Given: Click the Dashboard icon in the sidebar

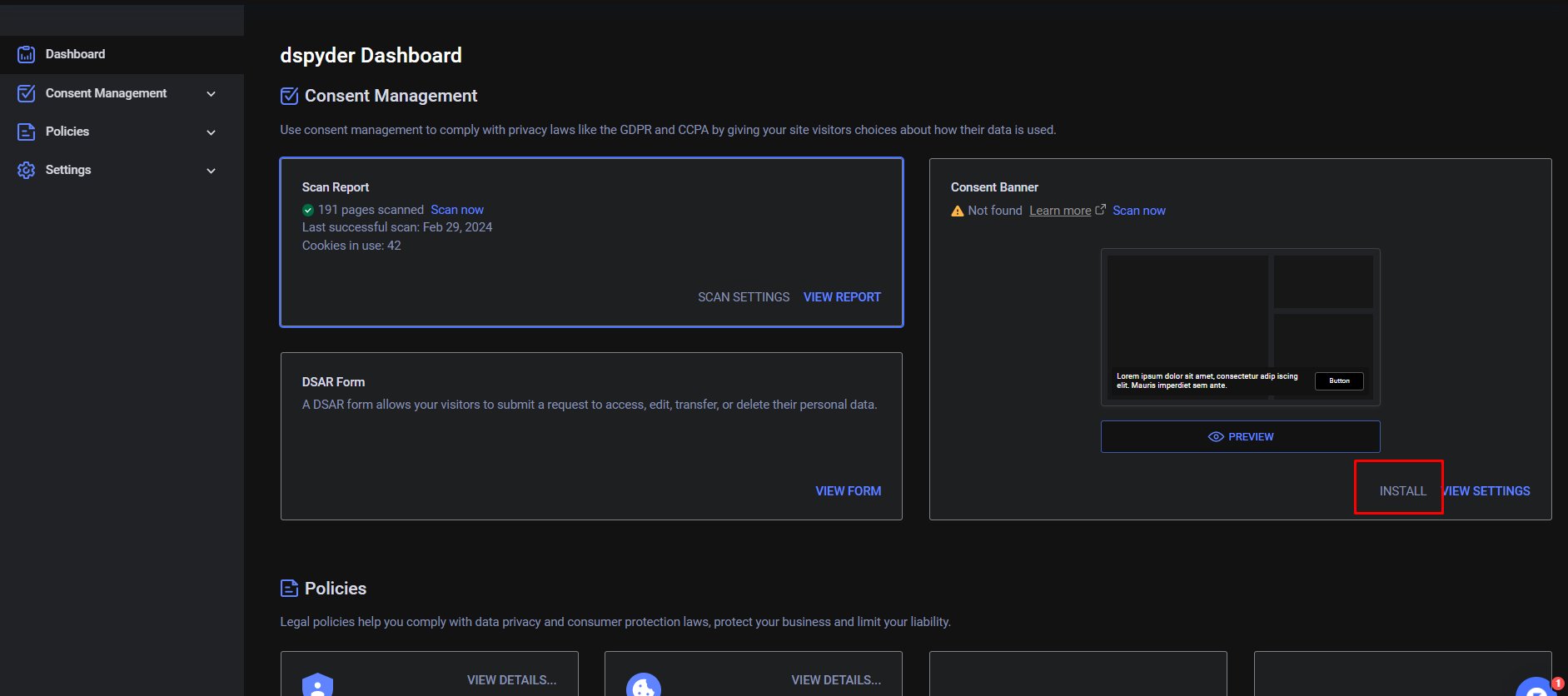Looking at the screenshot, I should coord(27,54).
